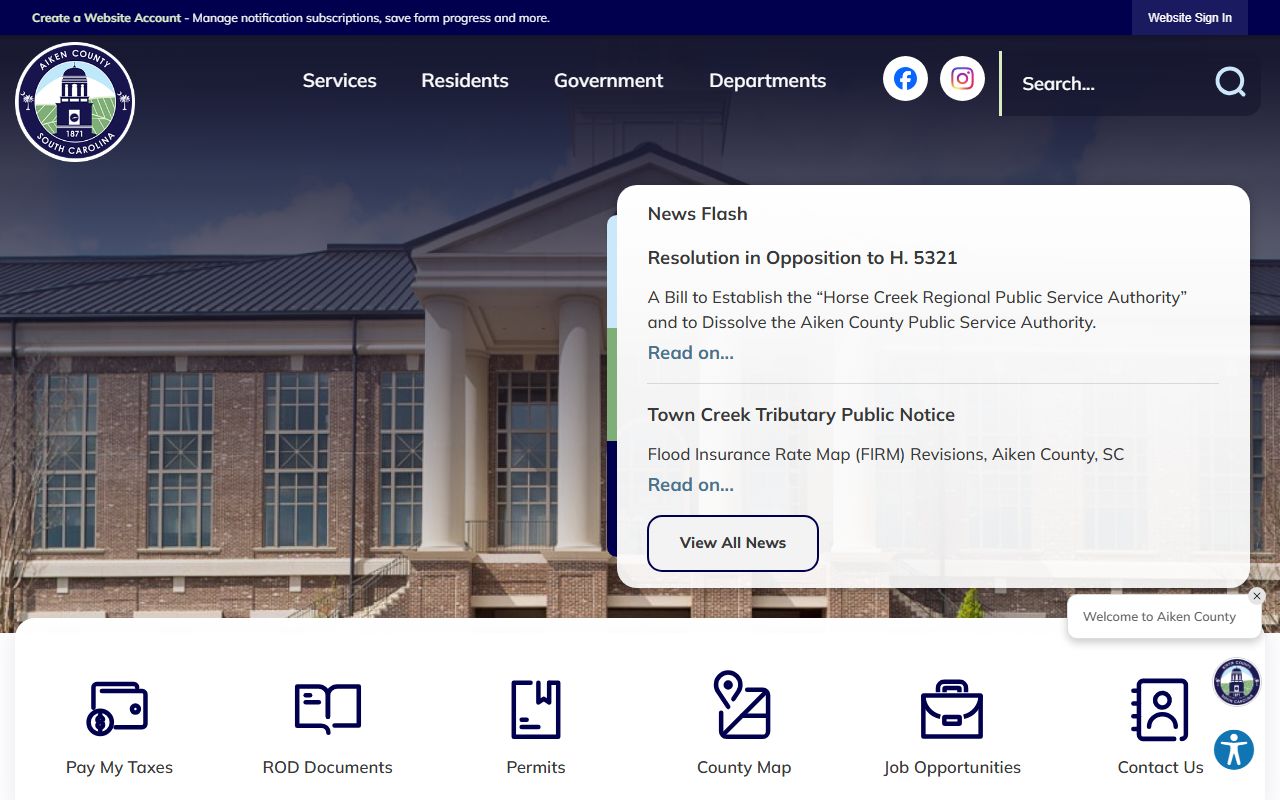Click the Pay My Taxes label
Screen dimensions: 1280x800
click(x=119, y=768)
